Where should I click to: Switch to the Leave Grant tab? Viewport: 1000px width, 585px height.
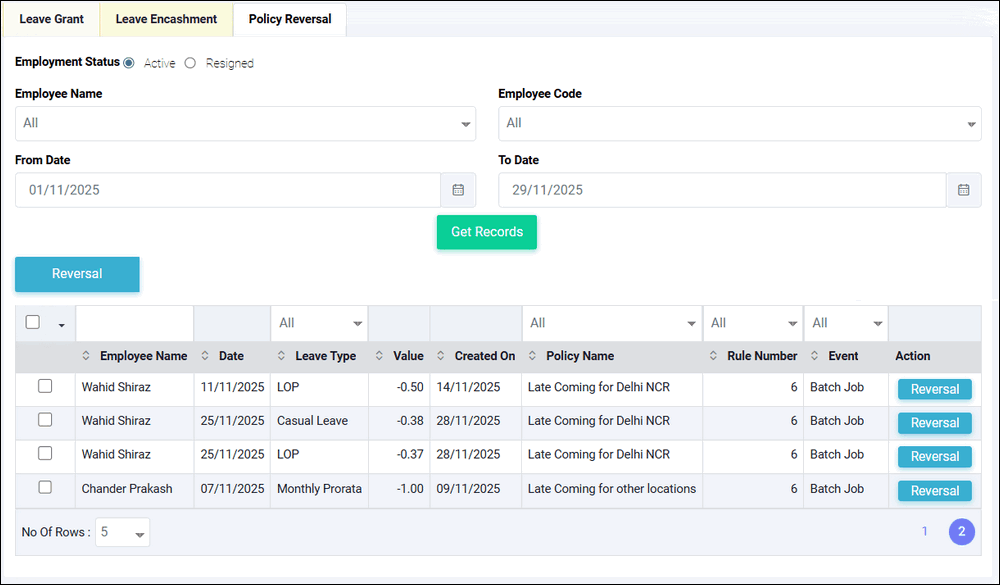click(51, 19)
